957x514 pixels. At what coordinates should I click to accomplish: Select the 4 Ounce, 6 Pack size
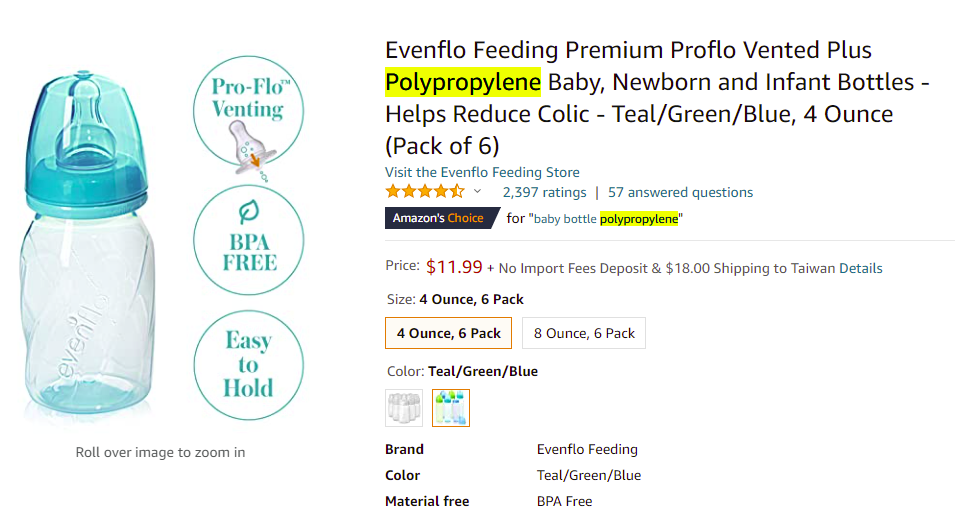(449, 333)
